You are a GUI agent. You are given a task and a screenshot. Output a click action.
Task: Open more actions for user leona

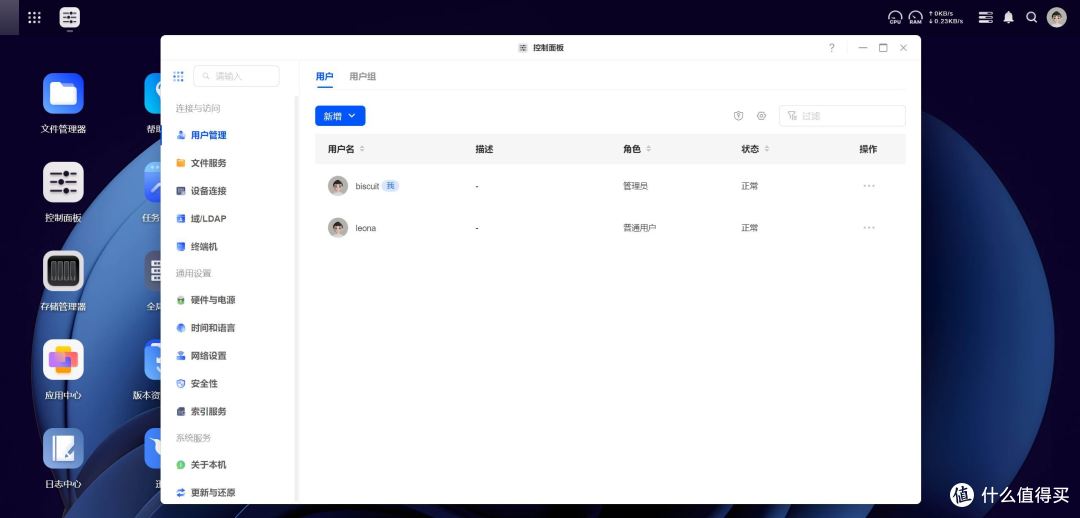(869, 228)
